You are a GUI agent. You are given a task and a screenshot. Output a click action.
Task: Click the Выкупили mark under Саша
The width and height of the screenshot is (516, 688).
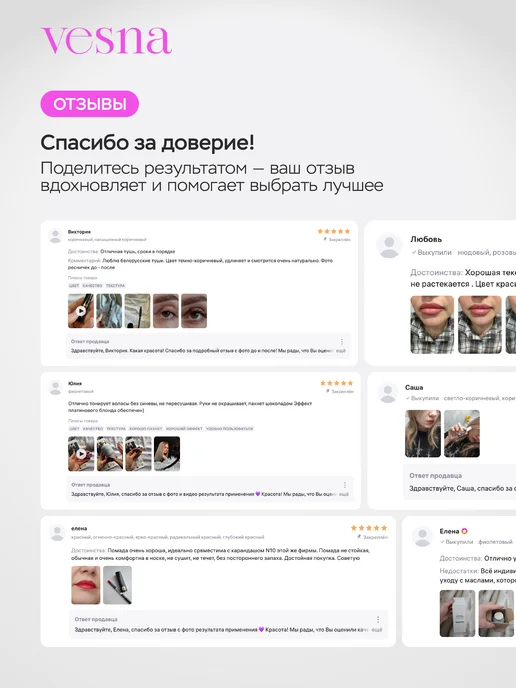click(x=422, y=398)
